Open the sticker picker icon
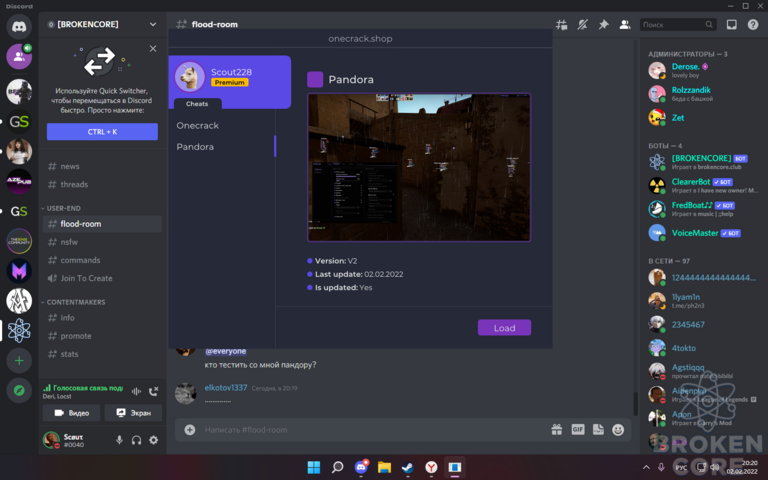This screenshot has width=768, height=480. [598, 430]
